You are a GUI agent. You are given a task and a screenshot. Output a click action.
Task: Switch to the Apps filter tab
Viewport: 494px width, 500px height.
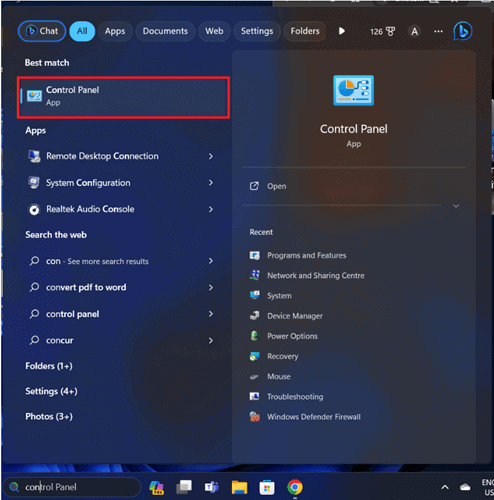115,31
